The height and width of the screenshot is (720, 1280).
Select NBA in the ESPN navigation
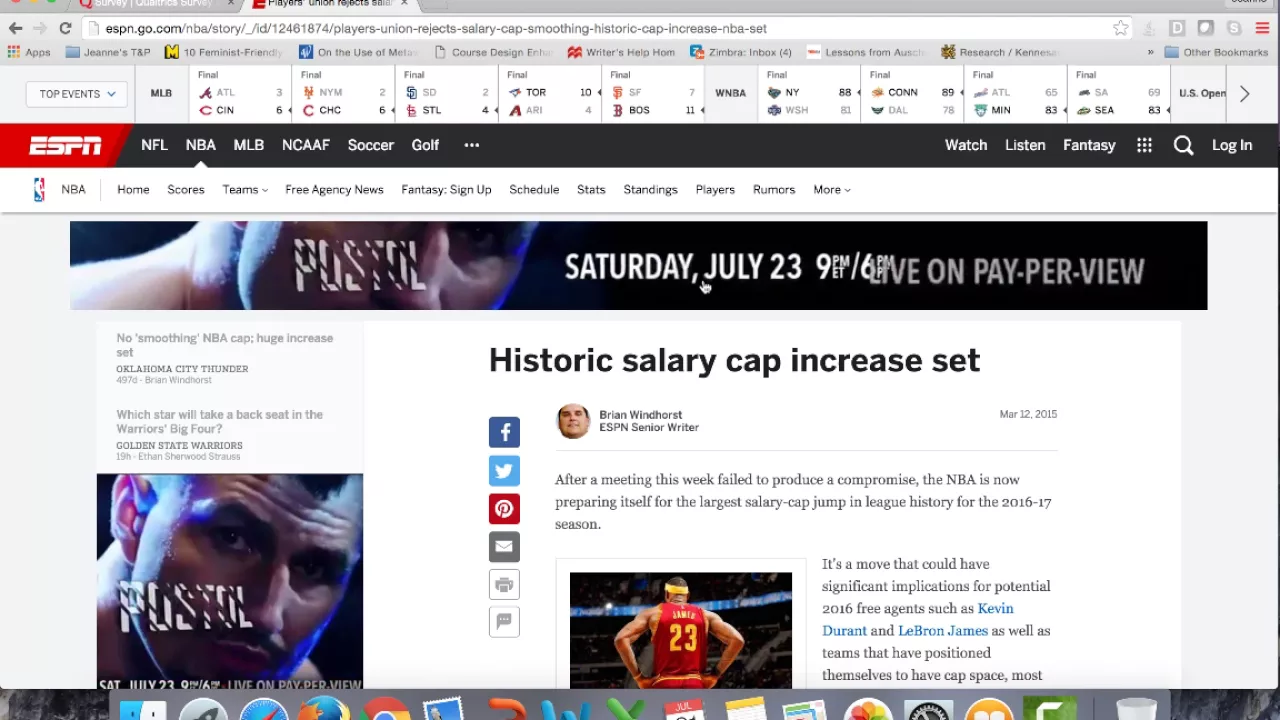[200, 145]
